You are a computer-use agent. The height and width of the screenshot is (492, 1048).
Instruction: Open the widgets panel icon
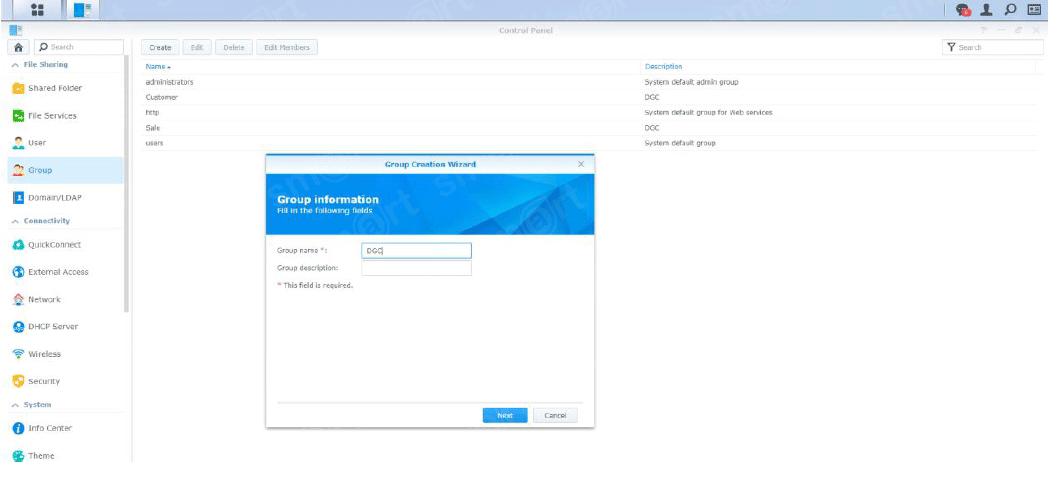[1033, 9]
